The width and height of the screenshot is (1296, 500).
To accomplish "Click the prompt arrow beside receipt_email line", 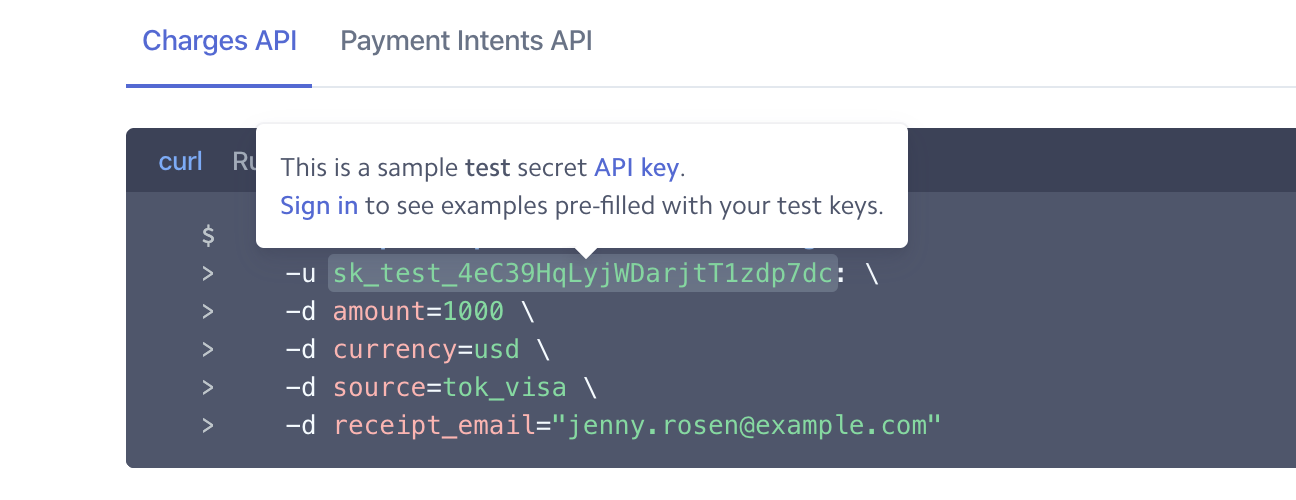I will tap(208, 426).
